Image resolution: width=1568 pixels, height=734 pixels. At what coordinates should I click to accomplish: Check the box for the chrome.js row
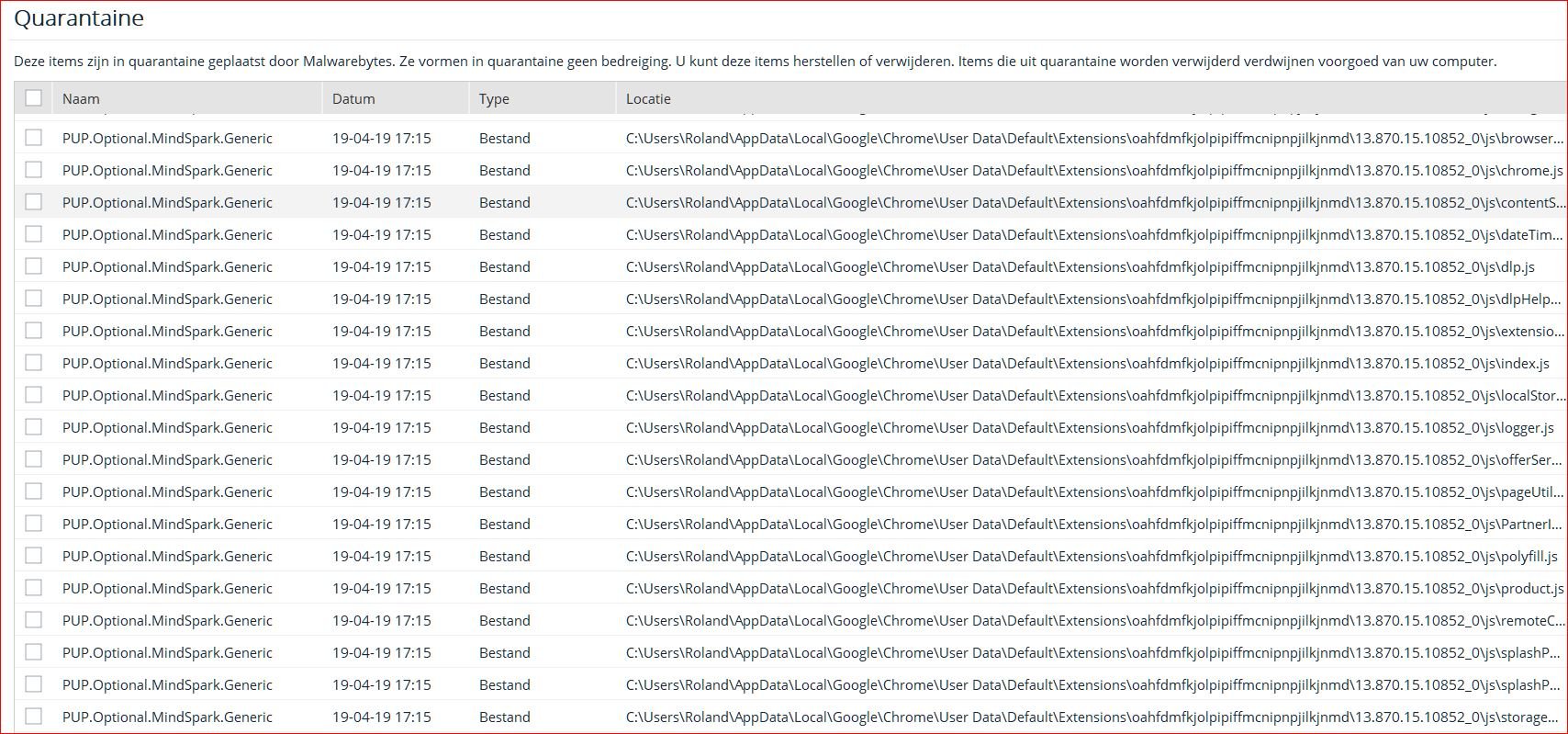(34, 169)
